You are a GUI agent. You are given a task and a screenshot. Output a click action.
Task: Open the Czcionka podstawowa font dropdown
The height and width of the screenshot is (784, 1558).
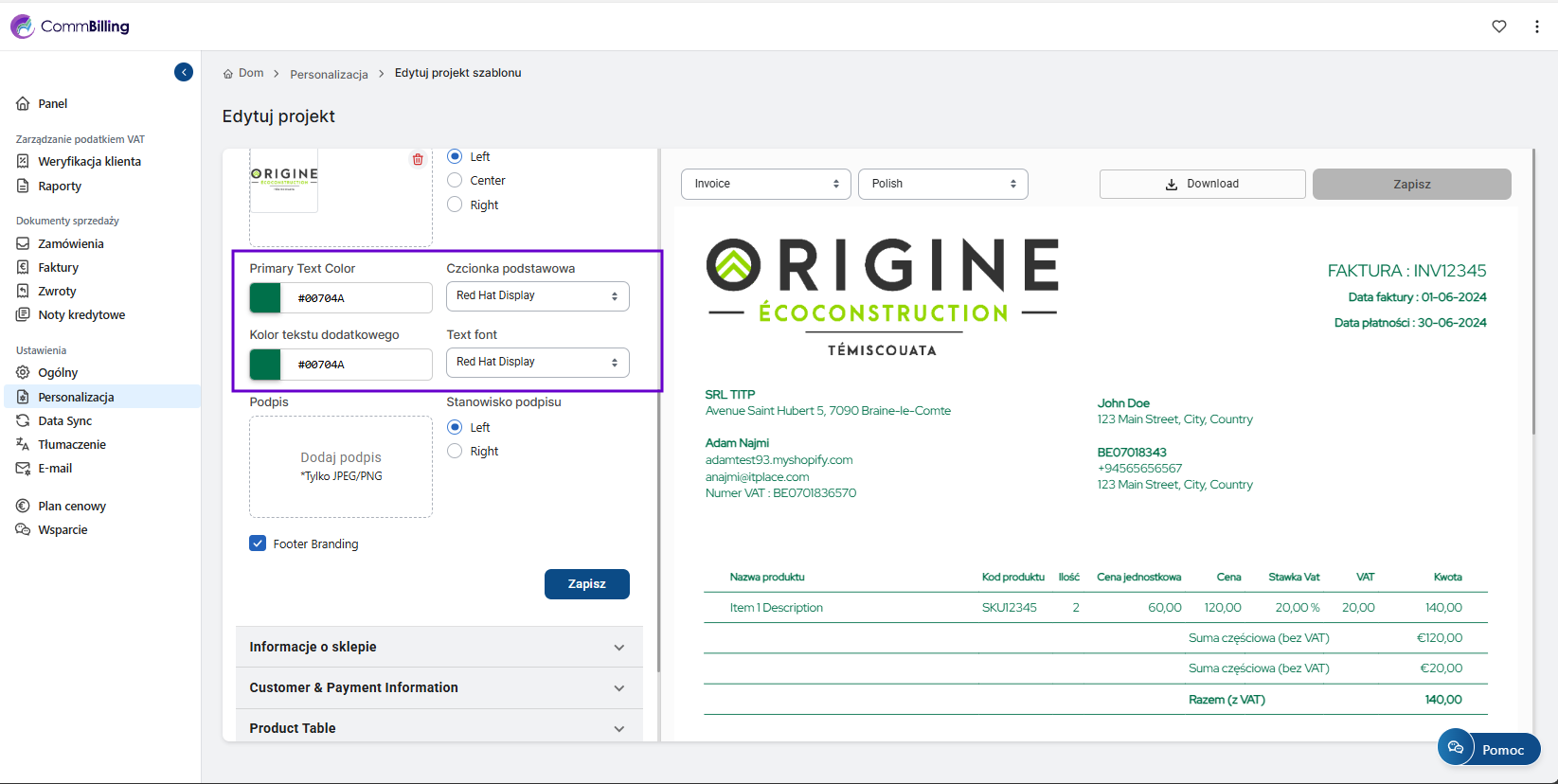tap(537, 296)
